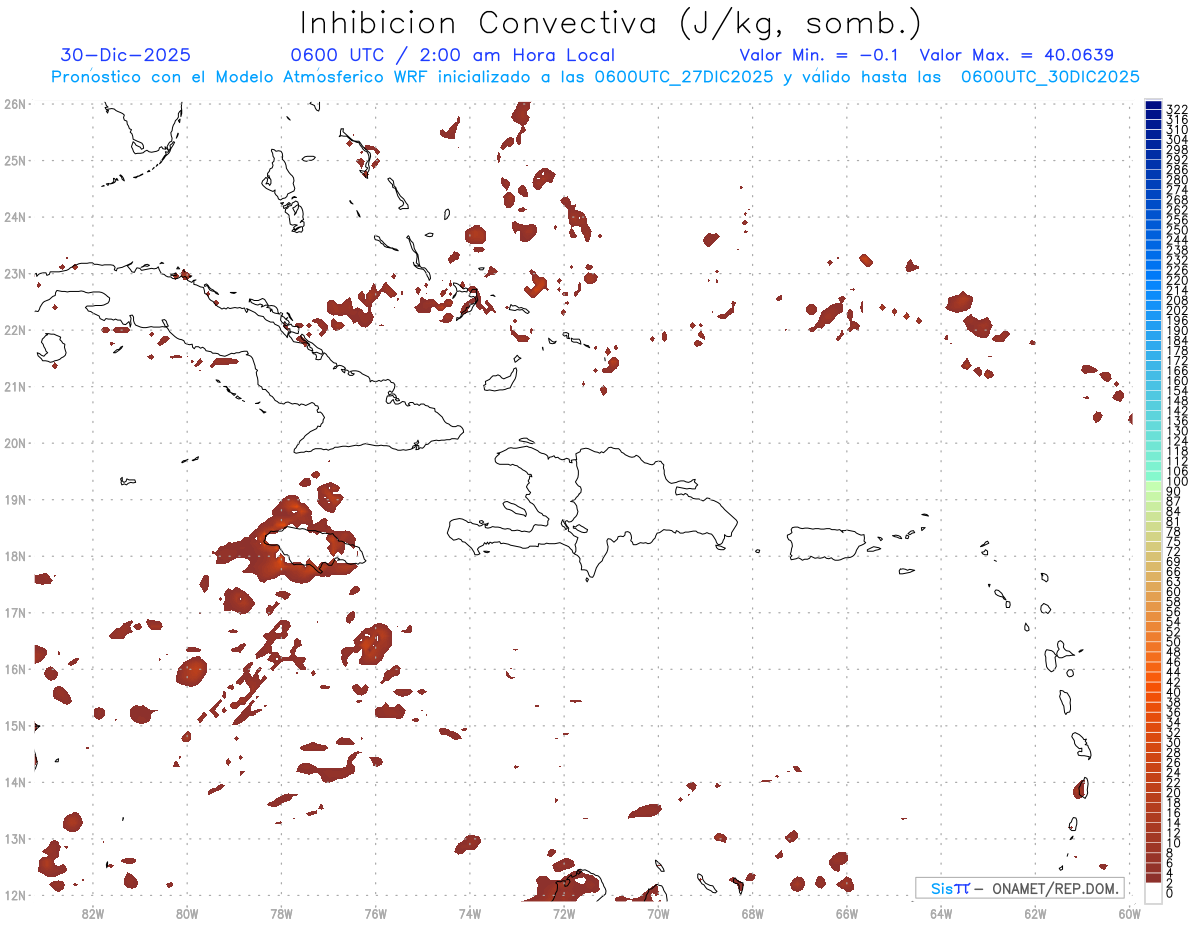Click the "22N" latitude label
This screenshot has height=927, width=1200.
coord(15,330)
